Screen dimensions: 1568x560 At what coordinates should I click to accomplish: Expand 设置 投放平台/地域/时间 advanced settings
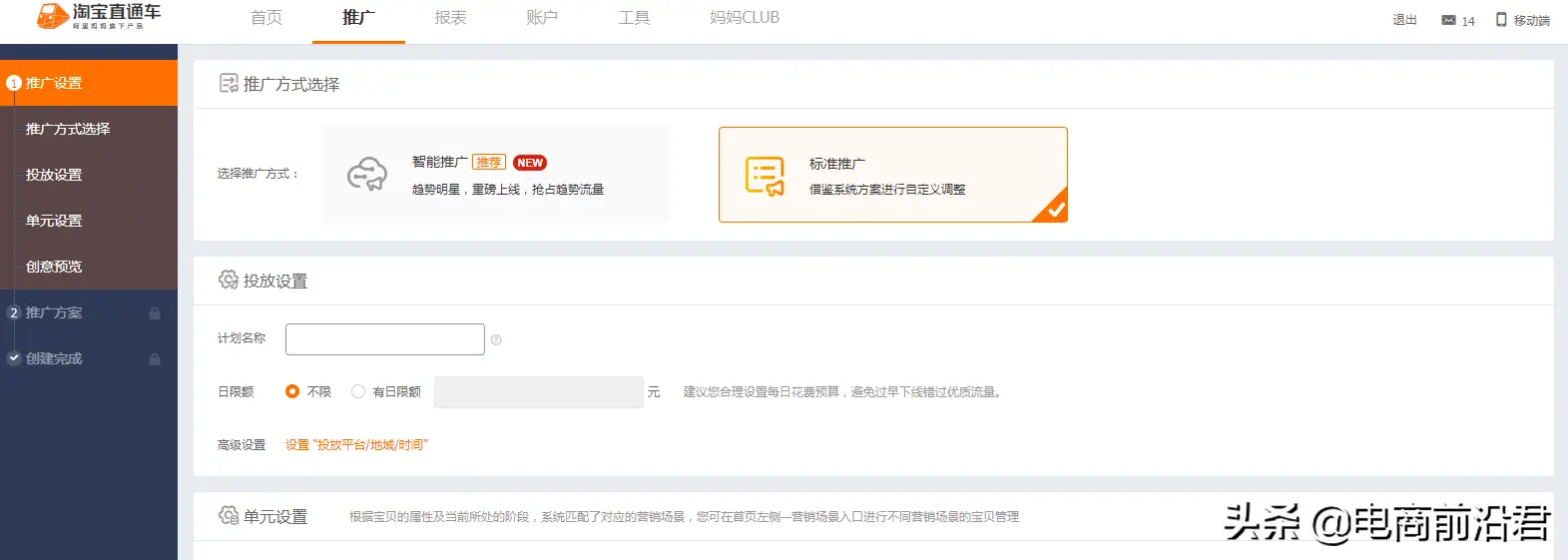tap(356, 445)
